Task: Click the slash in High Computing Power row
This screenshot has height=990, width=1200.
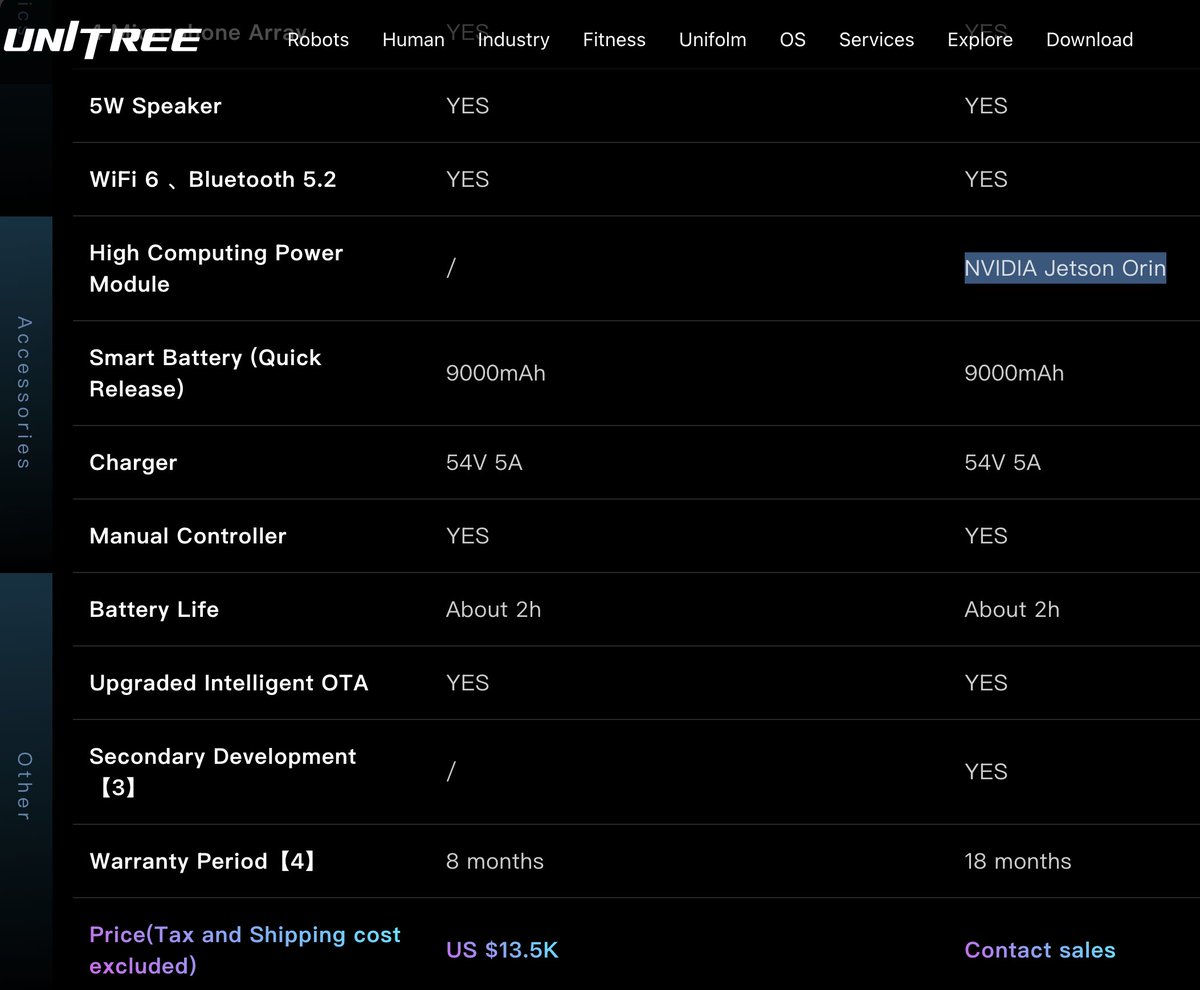Action: click(x=451, y=268)
